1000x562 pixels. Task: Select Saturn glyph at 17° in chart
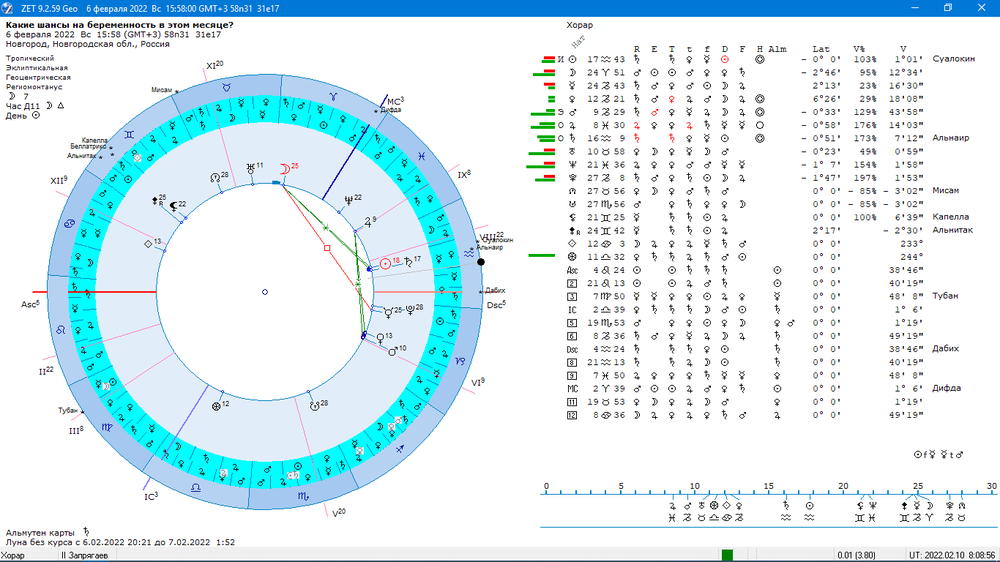pos(408,262)
